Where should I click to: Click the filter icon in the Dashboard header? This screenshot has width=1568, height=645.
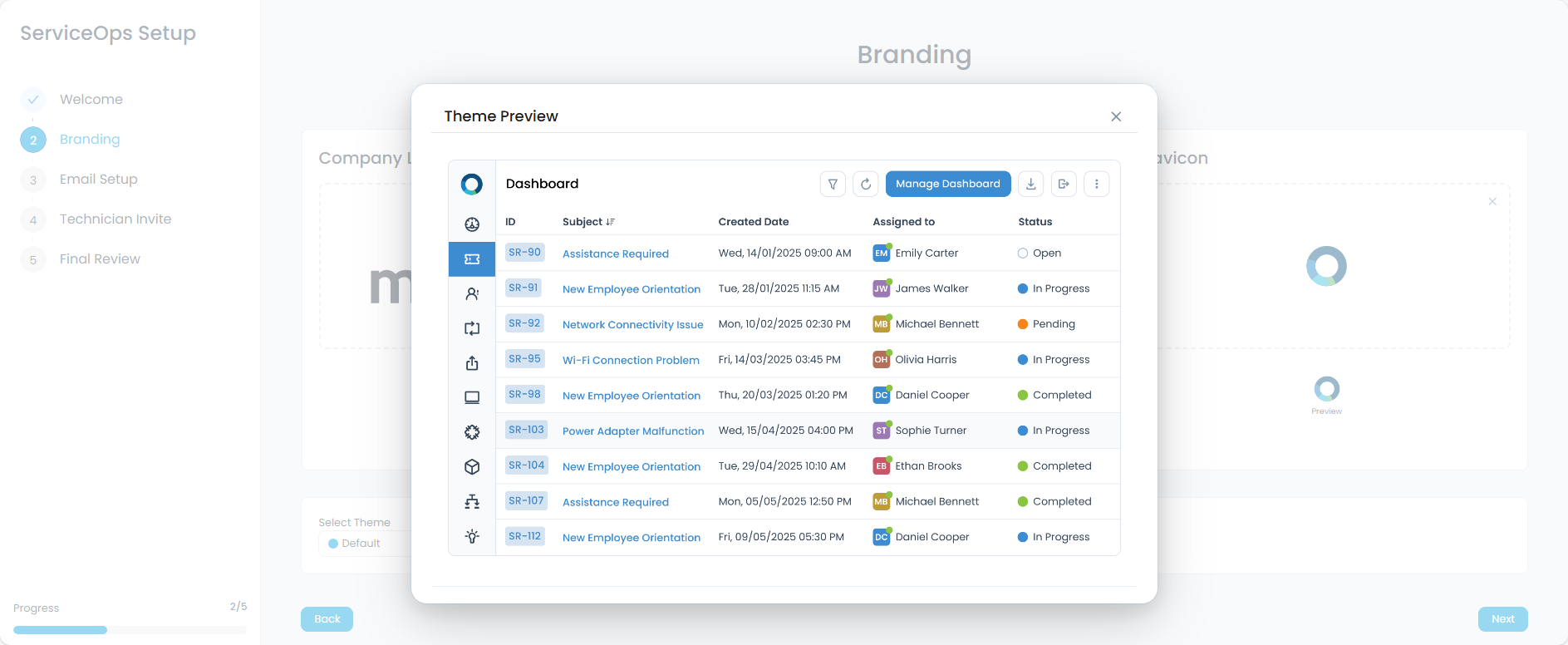tap(833, 185)
